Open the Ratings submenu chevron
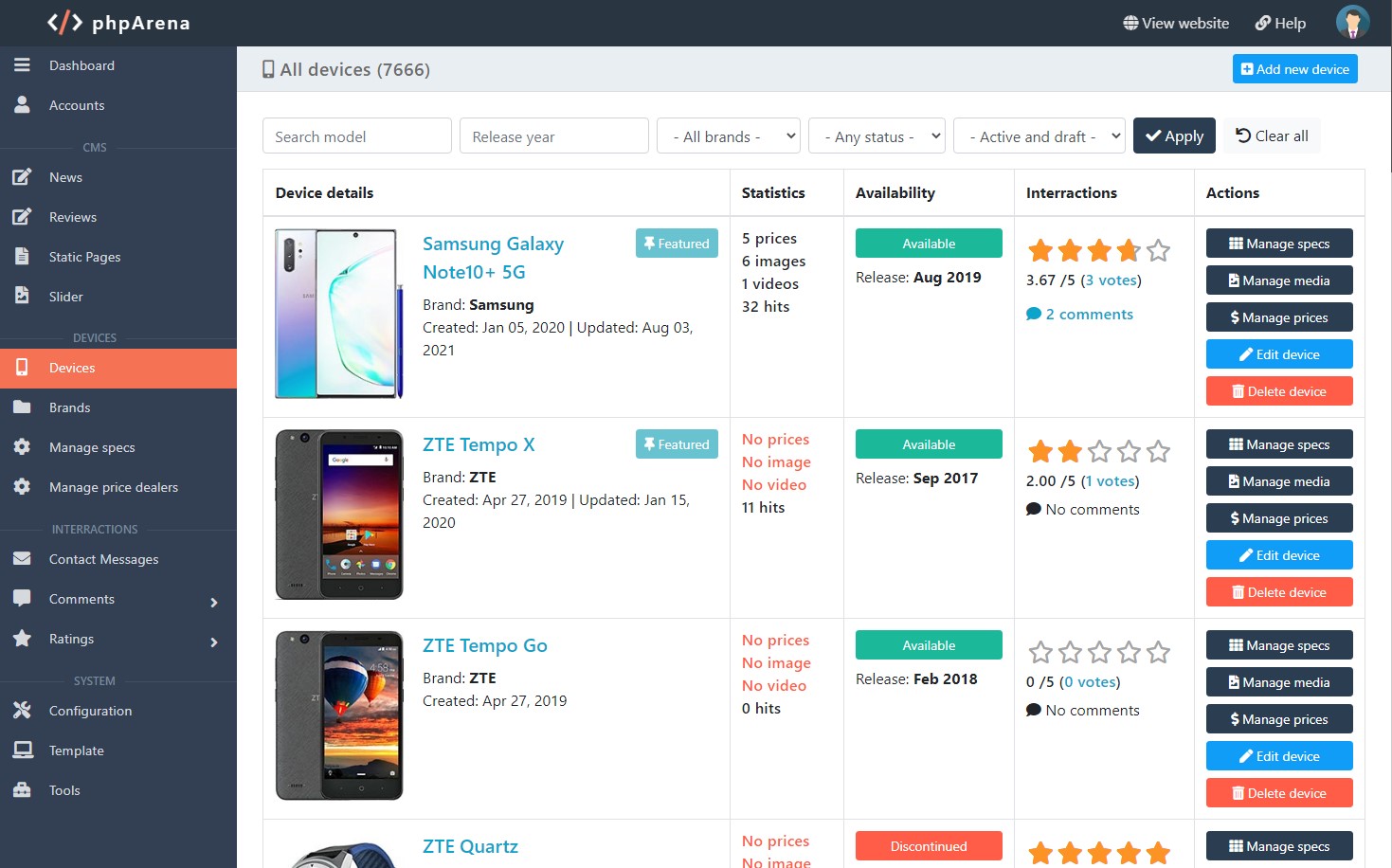This screenshot has height=868, width=1392. [213, 642]
